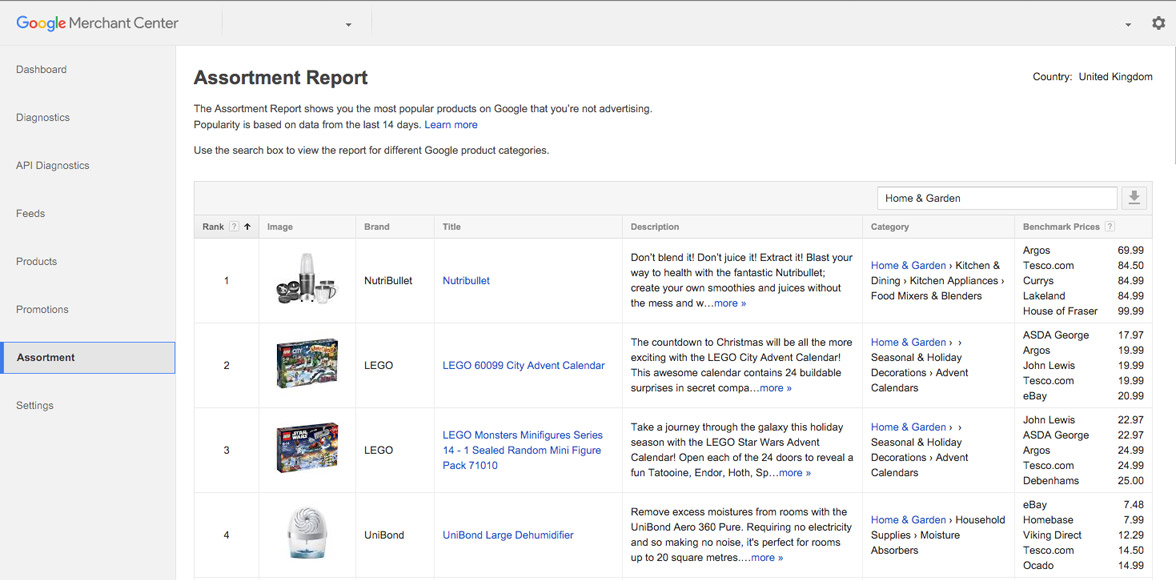The height and width of the screenshot is (580, 1176).
Task: Click the Learn more link
Action: pyautogui.click(x=451, y=125)
